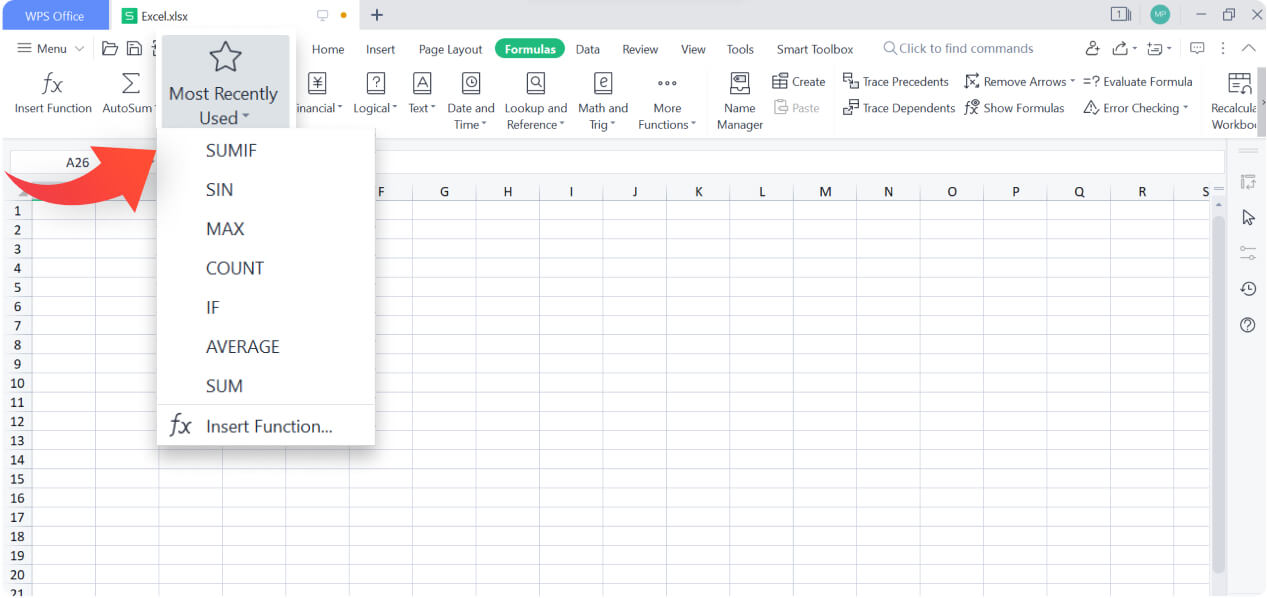Click Trace Precedents
The height and width of the screenshot is (598, 1267).
point(896,81)
